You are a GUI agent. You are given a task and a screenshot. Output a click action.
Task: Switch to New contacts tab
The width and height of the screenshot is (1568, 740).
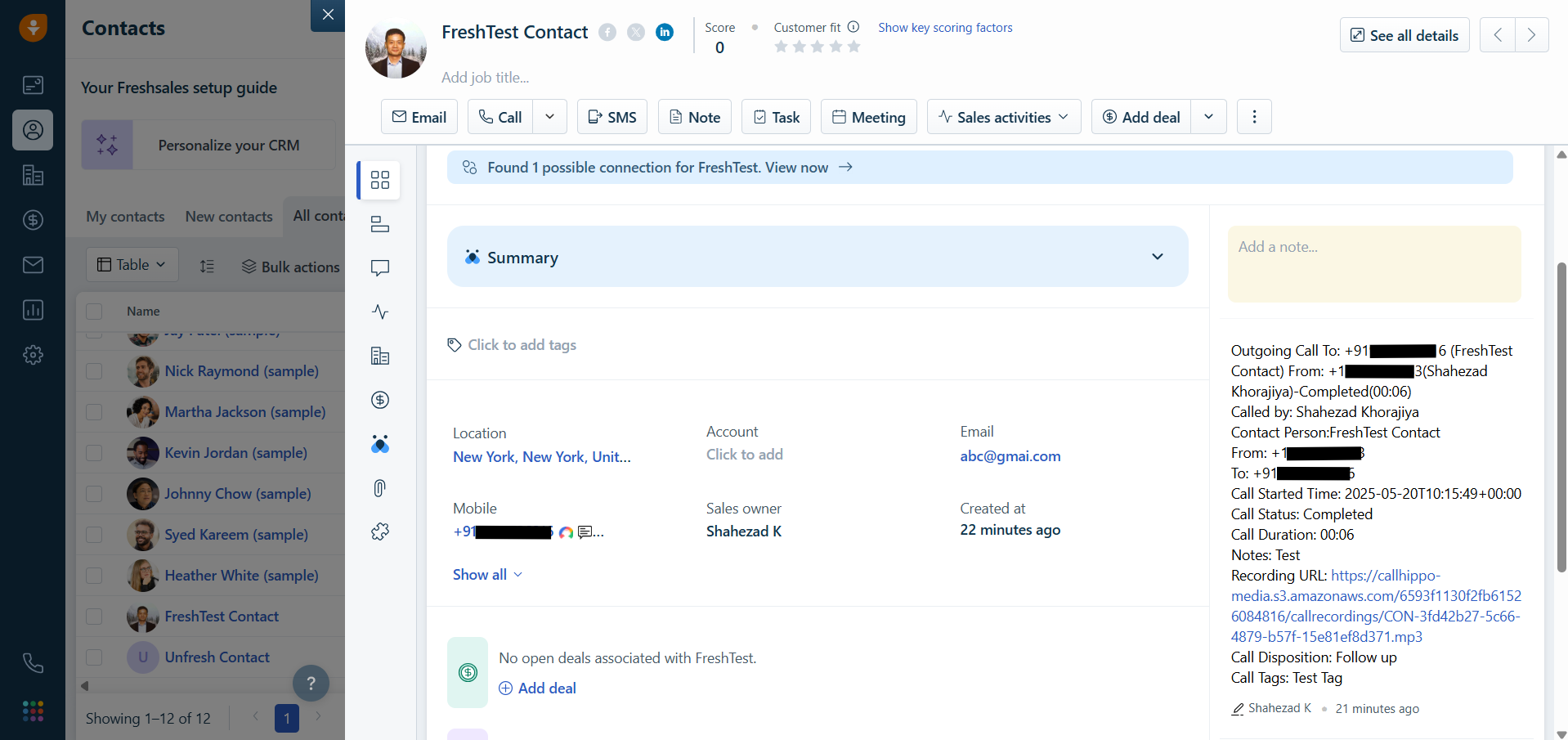(229, 217)
